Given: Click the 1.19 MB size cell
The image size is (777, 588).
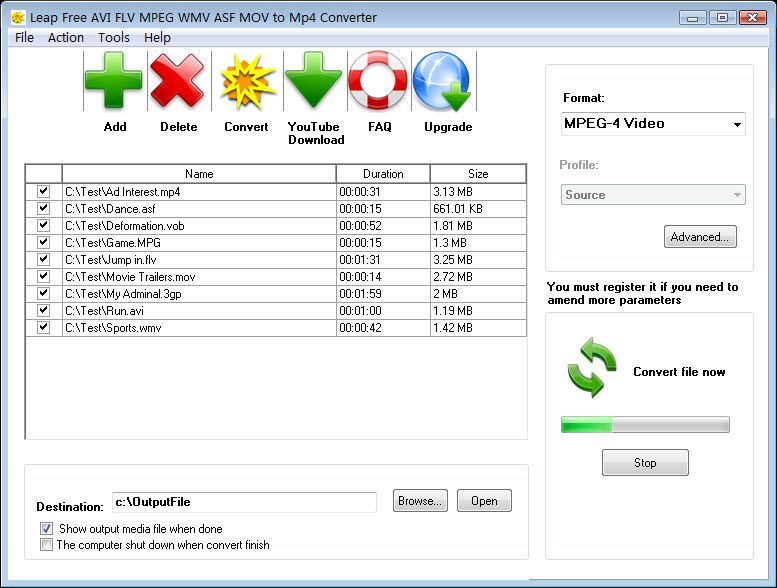Looking at the screenshot, I should click(x=478, y=311).
